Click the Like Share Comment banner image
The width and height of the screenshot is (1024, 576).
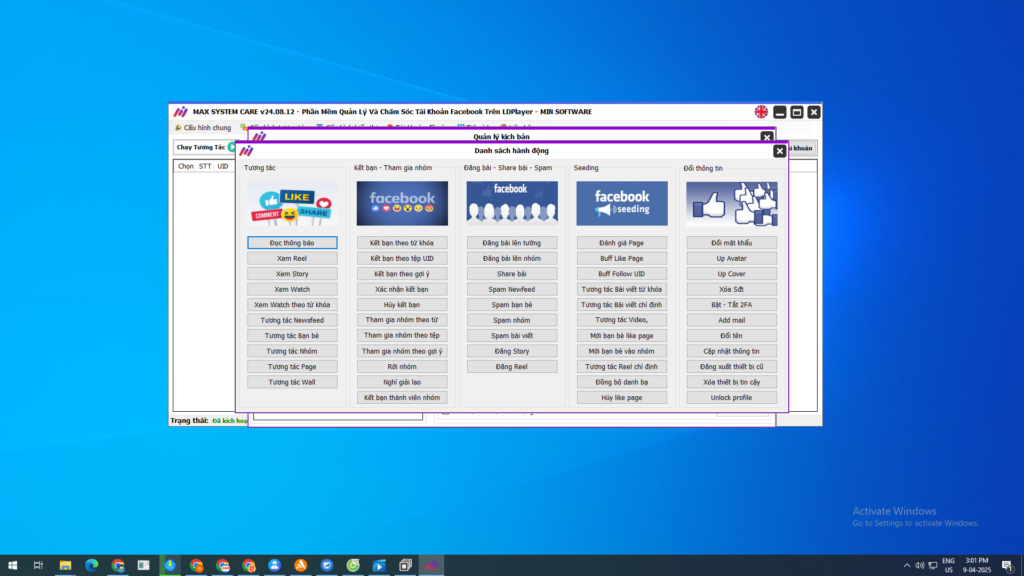point(292,203)
